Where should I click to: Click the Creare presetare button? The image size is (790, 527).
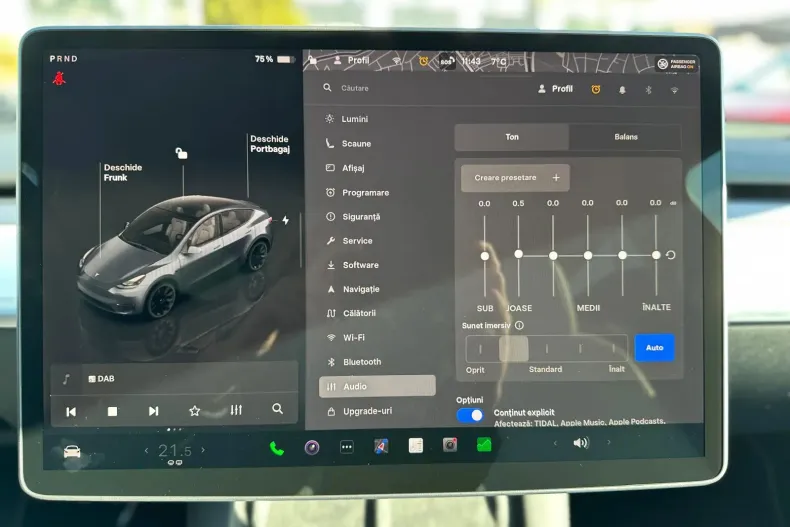pos(515,178)
